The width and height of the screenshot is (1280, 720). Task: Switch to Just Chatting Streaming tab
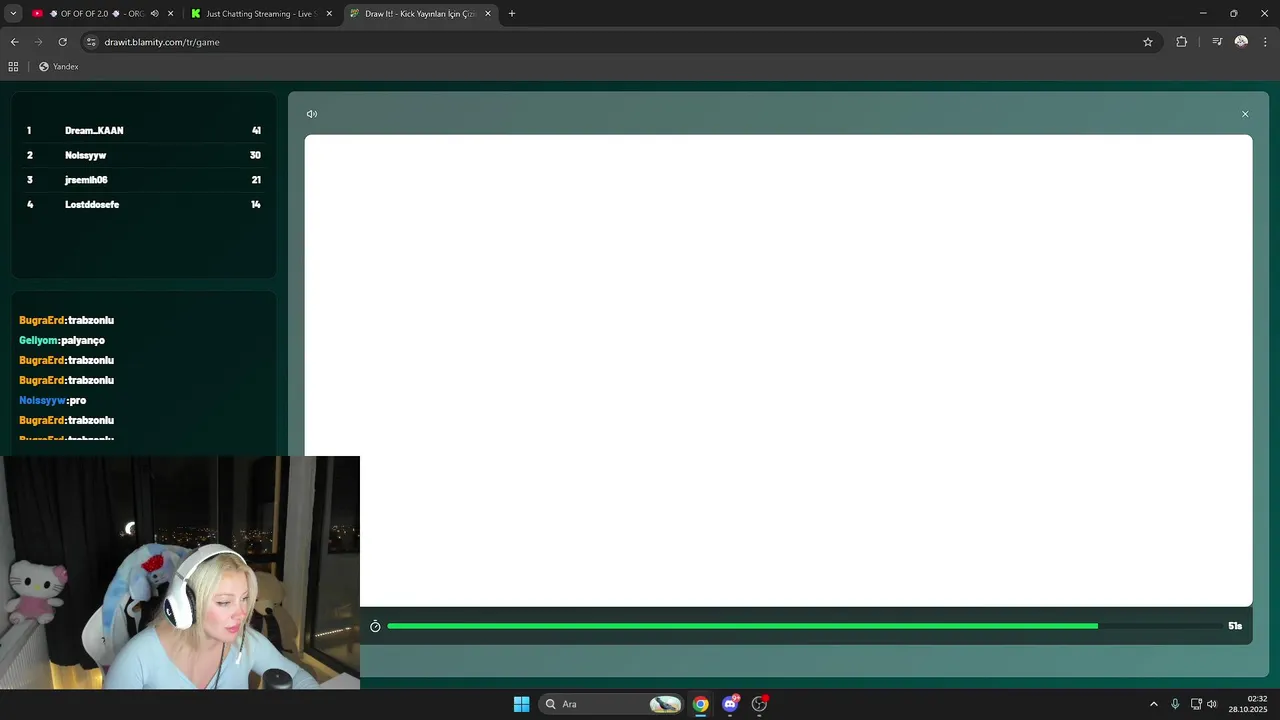(258, 14)
